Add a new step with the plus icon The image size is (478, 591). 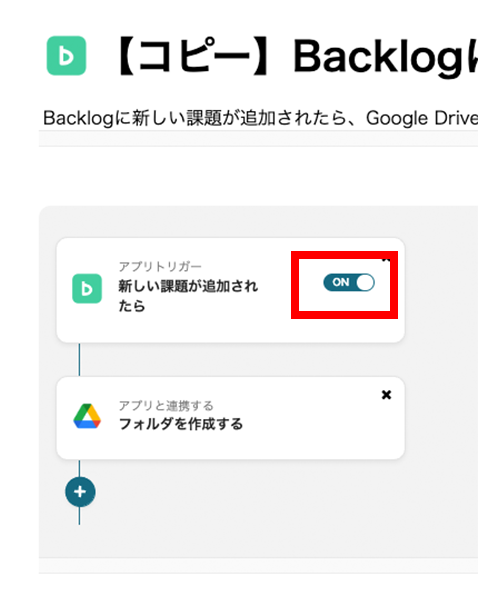[80, 492]
